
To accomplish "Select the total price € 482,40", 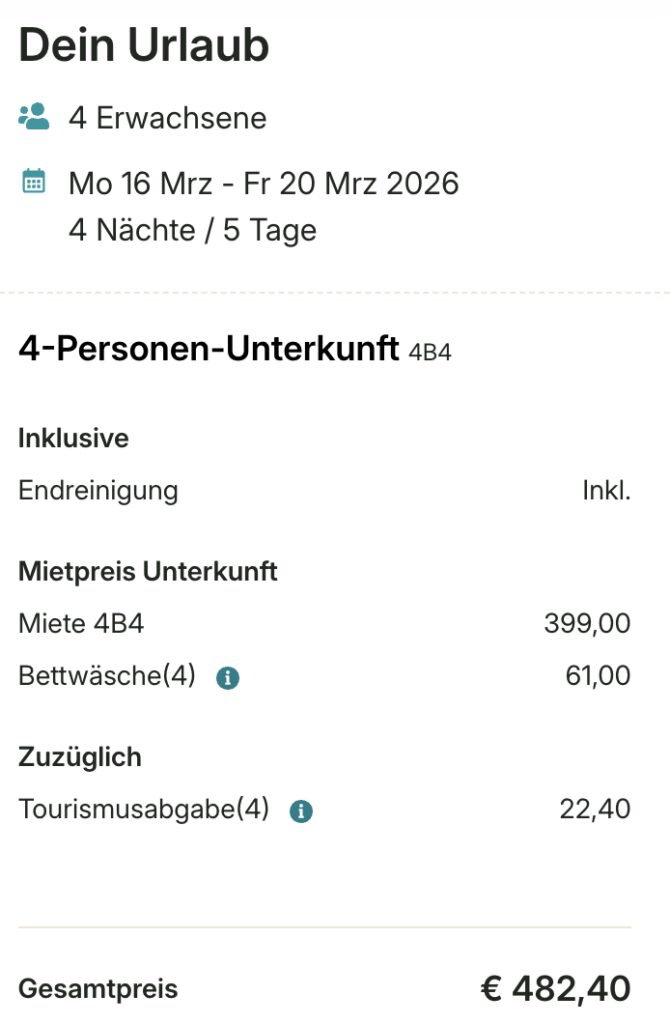I will click(556, 987).
